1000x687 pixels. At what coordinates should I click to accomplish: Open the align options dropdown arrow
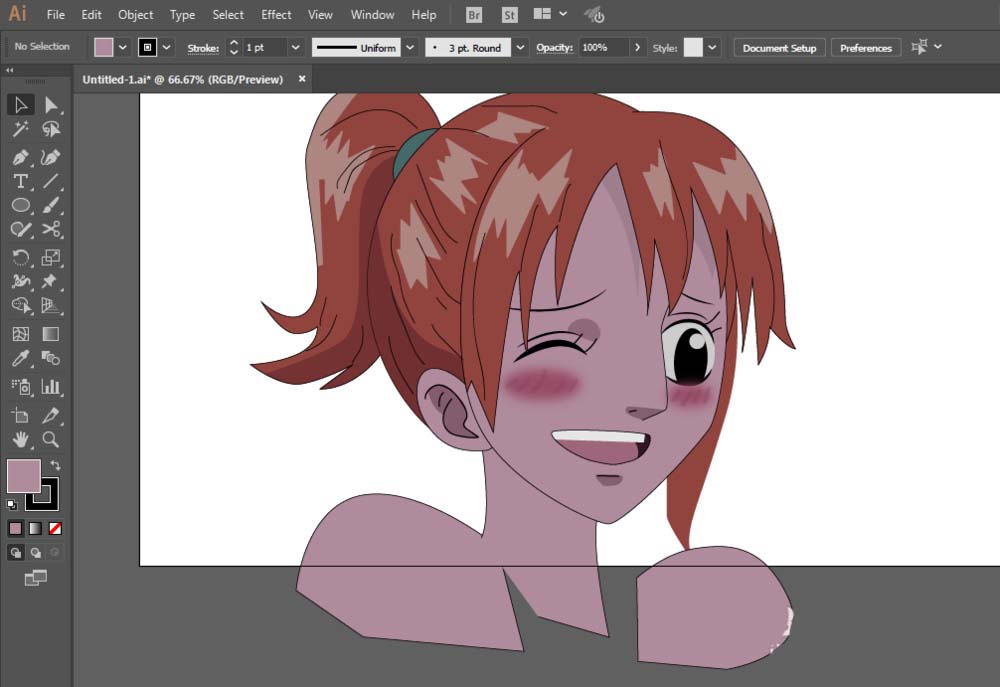coord(938,47)
